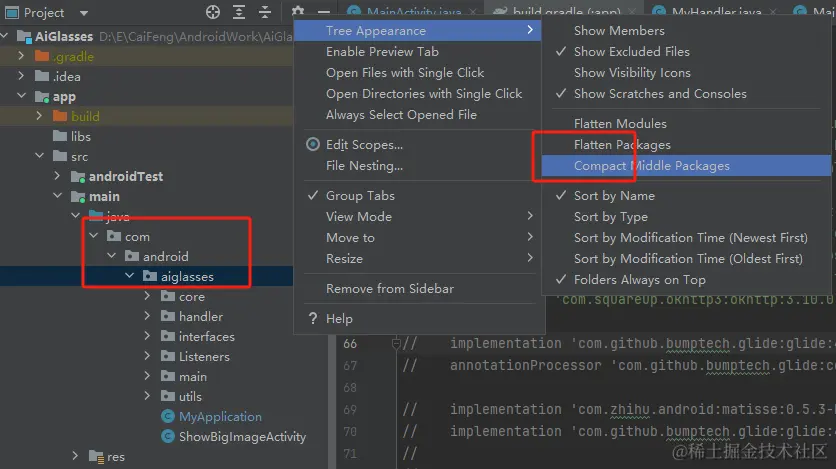Click the orange build folder icon
Screen dimensions: 836x469
60,116
